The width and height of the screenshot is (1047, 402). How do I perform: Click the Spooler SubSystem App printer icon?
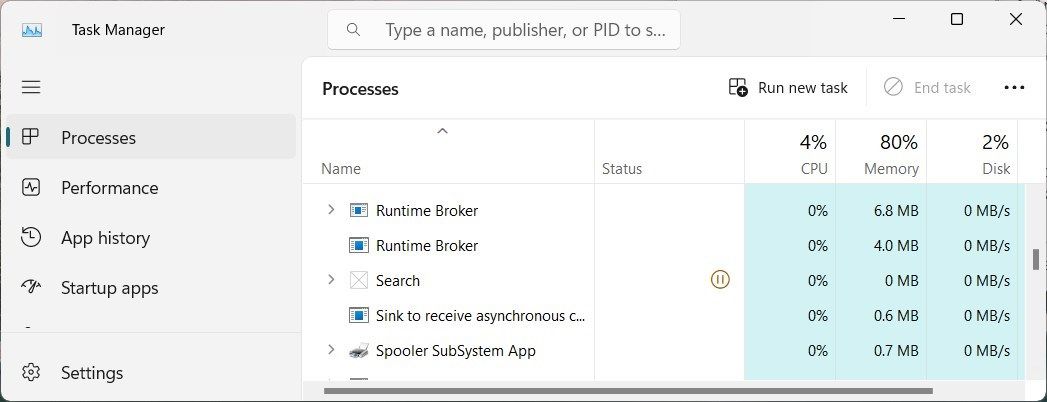pos(358,351)
